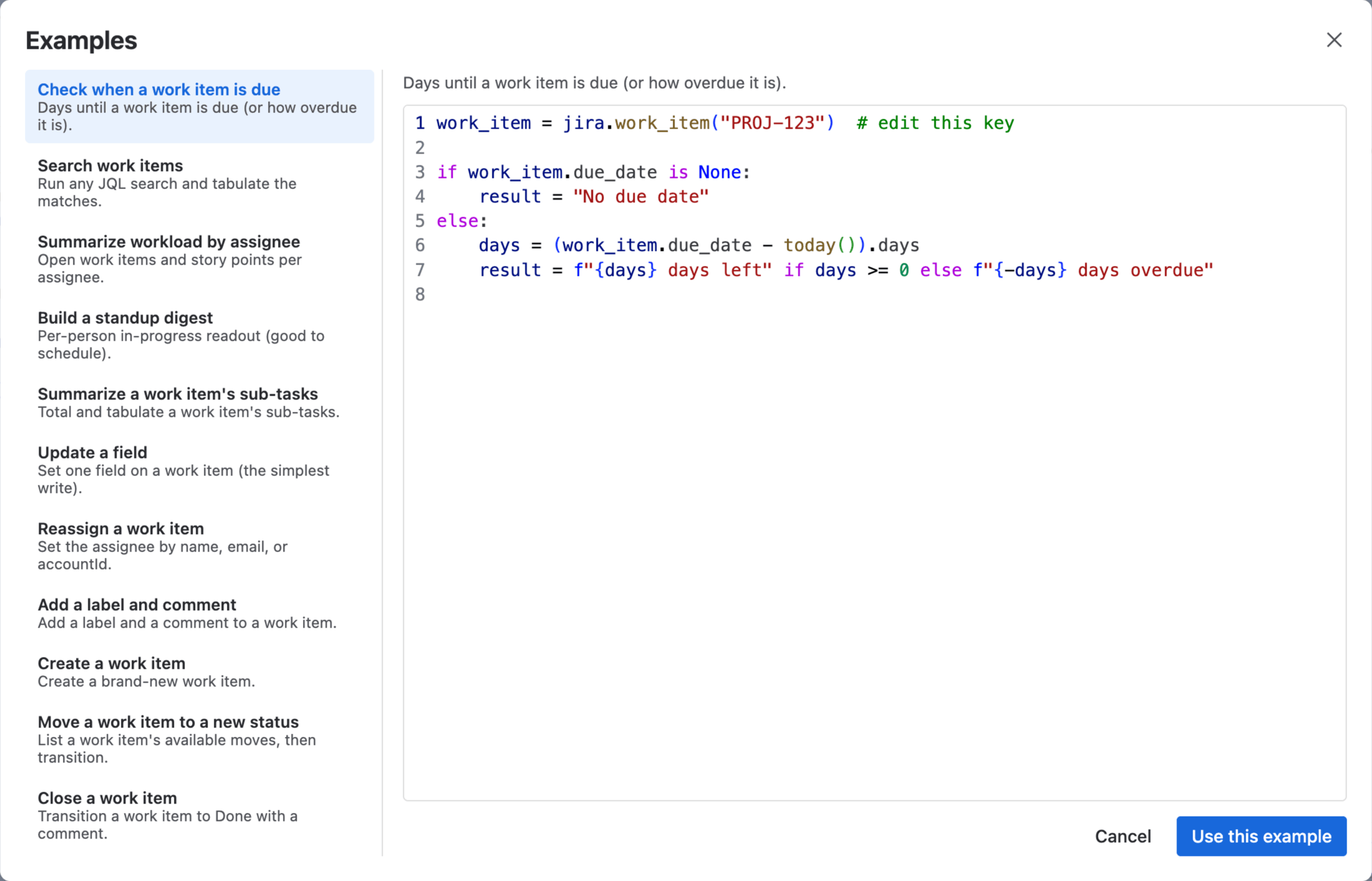Select the 'Build a standup digest' example
Image resolution: width=1372 pixels, height=881 pixels.
200,335
